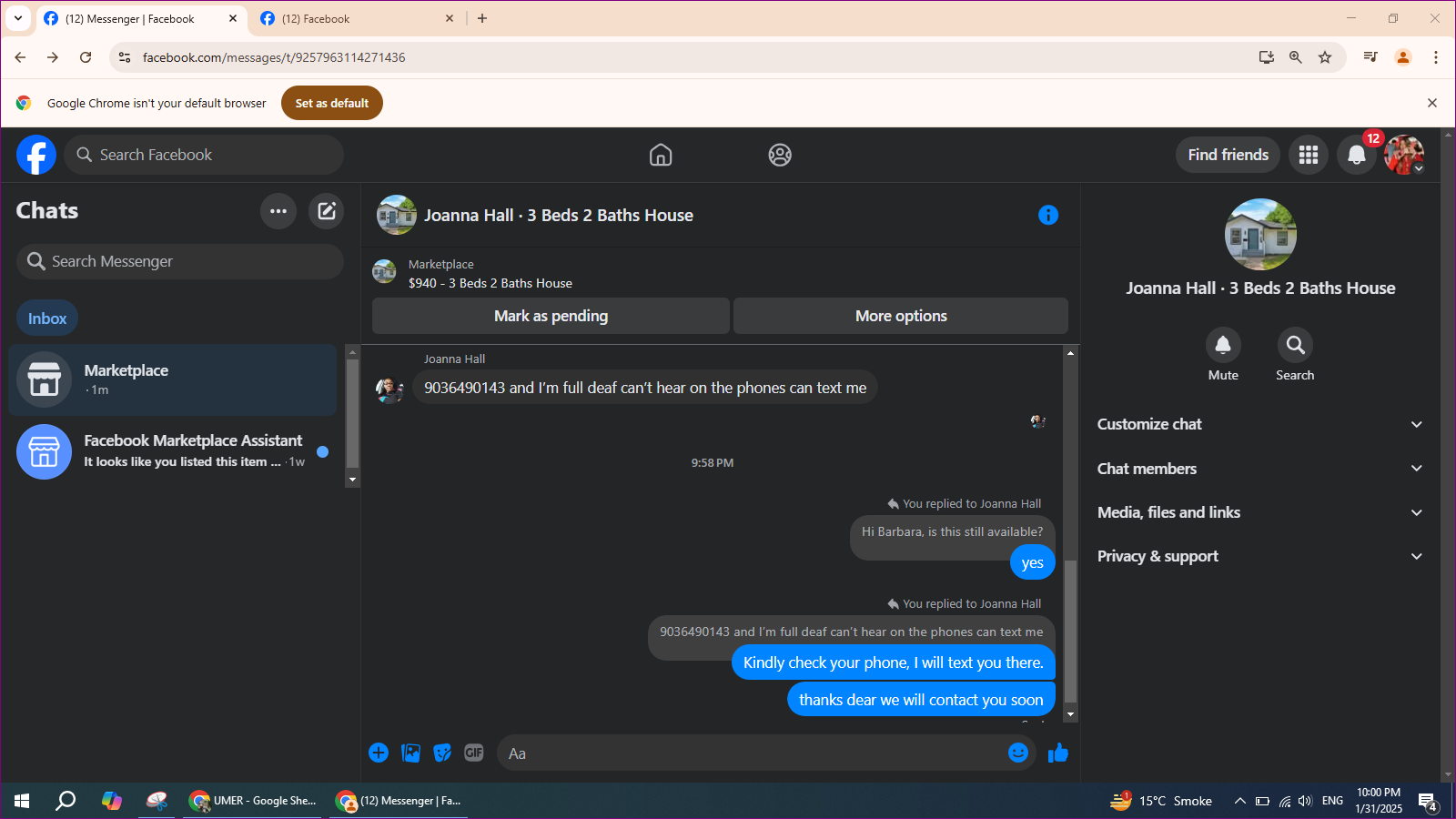Open more actions plus icon in composer

tap(379, 753)
